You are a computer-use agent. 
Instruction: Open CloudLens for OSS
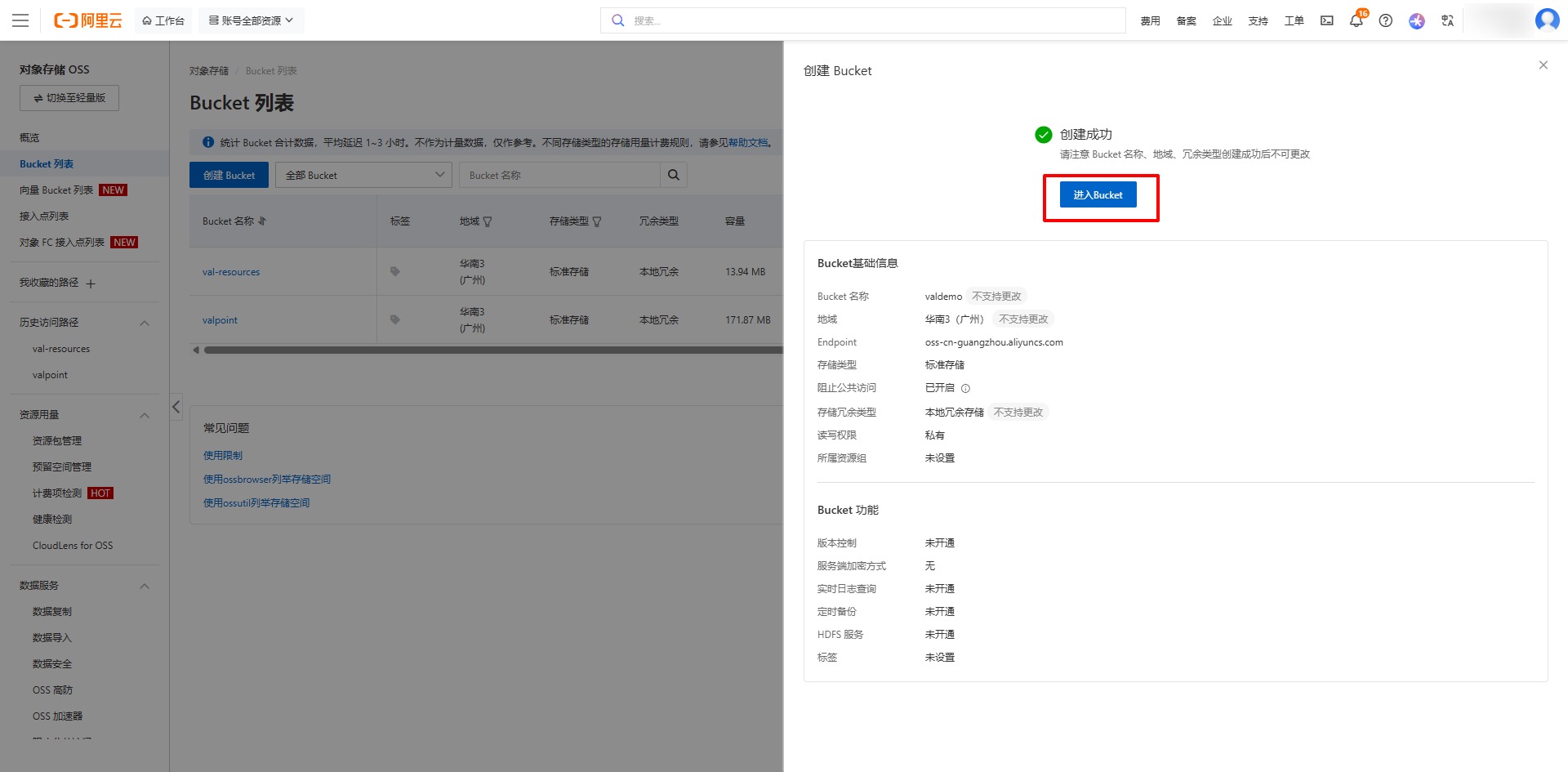tap(73, 546)
